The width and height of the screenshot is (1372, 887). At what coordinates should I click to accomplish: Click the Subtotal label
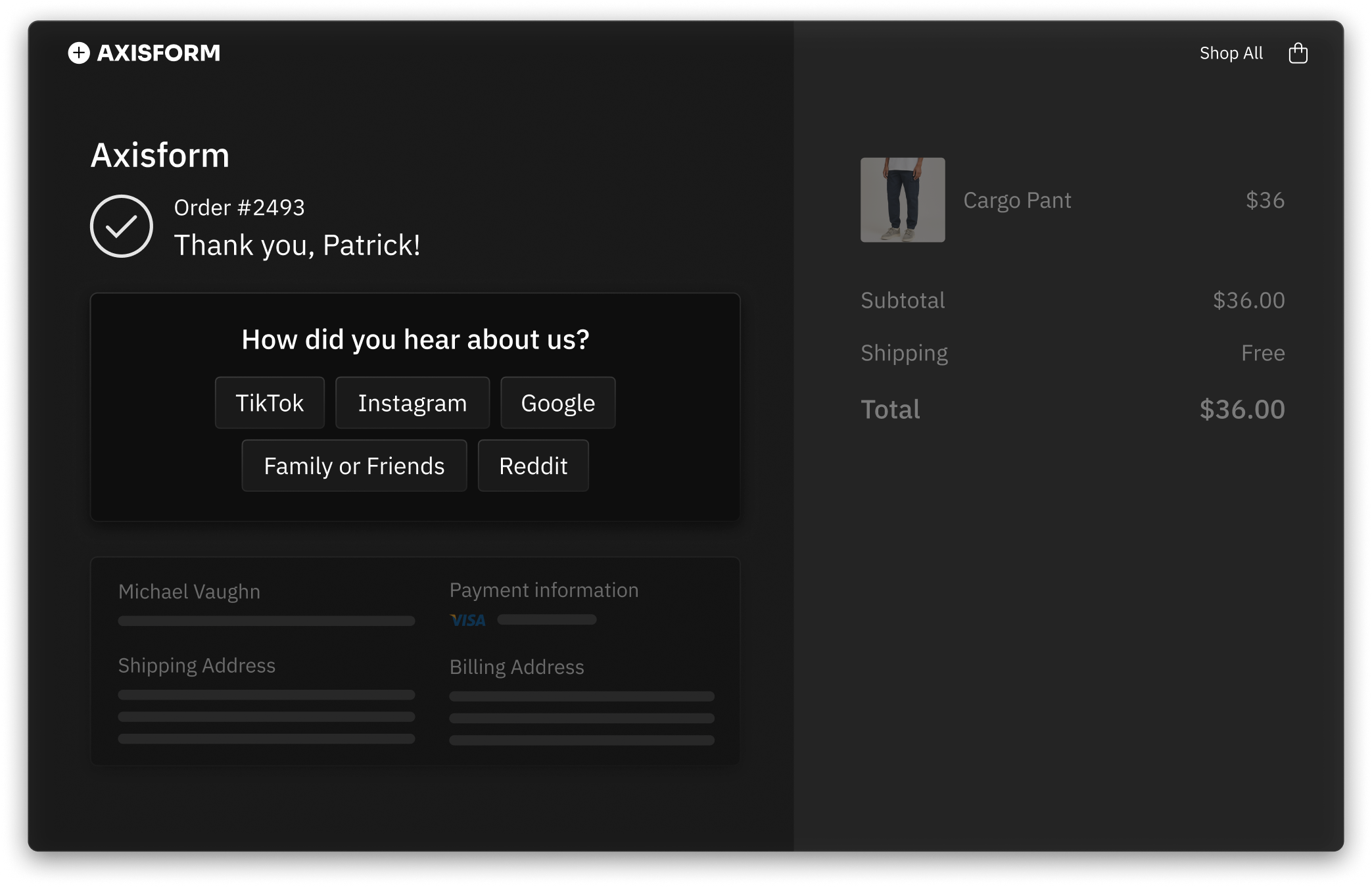(903, 300)
